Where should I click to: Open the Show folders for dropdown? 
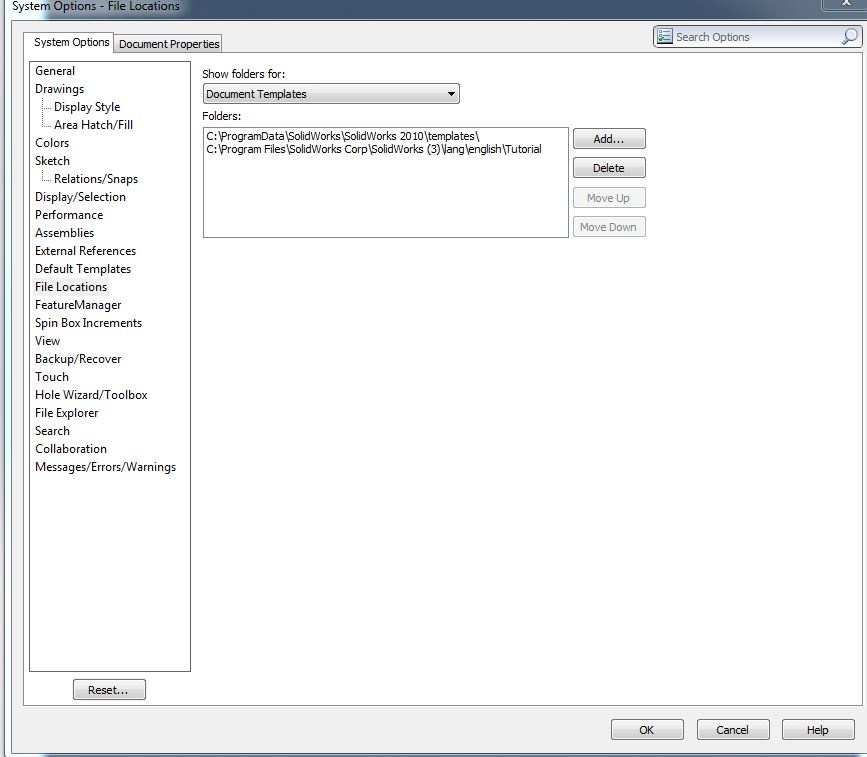[x=331, y=94]
